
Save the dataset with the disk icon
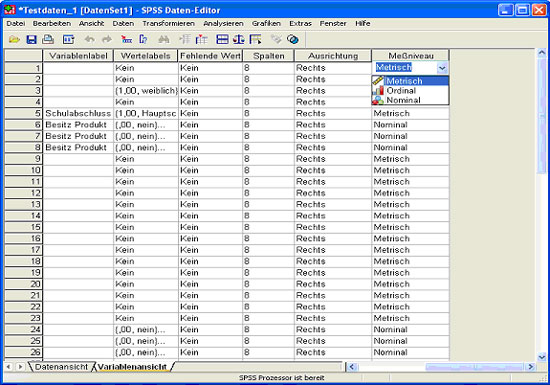(x=32, y=39)
